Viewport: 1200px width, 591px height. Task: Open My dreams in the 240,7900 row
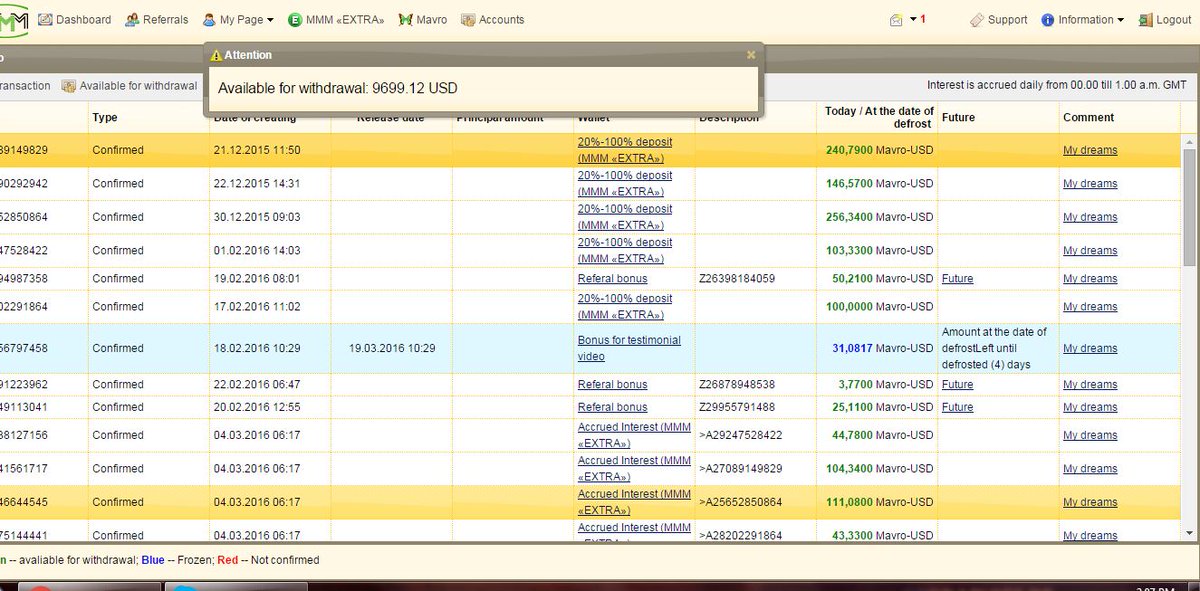pyautogui.click(x=1090, y=151)
